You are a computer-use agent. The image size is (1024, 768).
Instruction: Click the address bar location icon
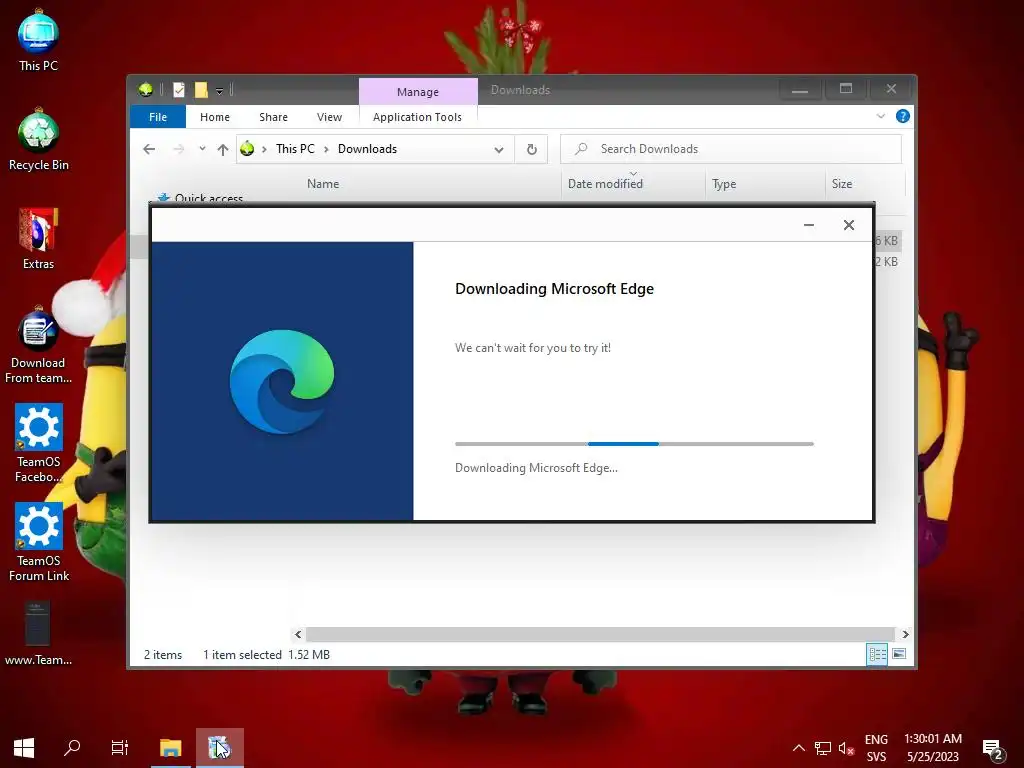pyautogui.click(x=247, y=149)
